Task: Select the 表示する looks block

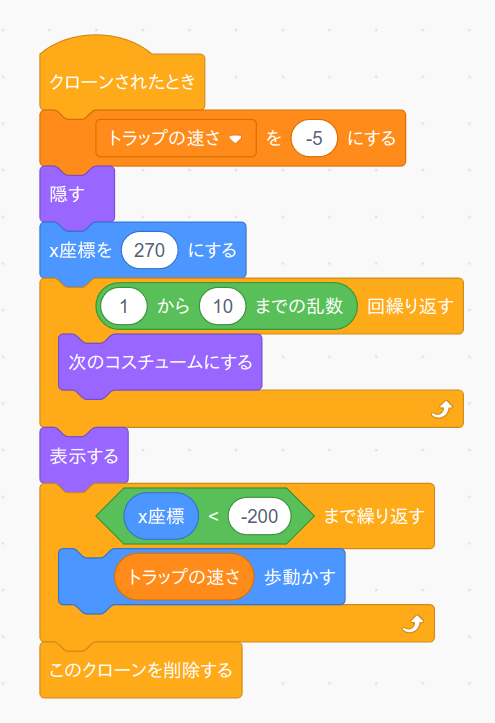Action: pos(84,456)
